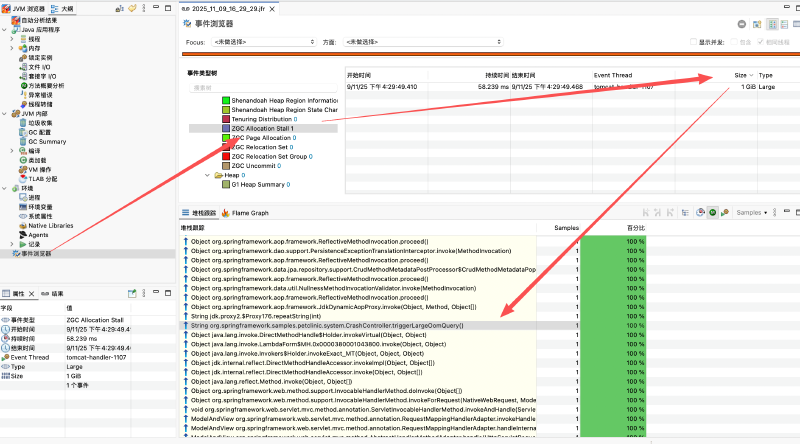800x444 pixels.
Task: Sort the table by Size column header
Action: pos(740,75)
